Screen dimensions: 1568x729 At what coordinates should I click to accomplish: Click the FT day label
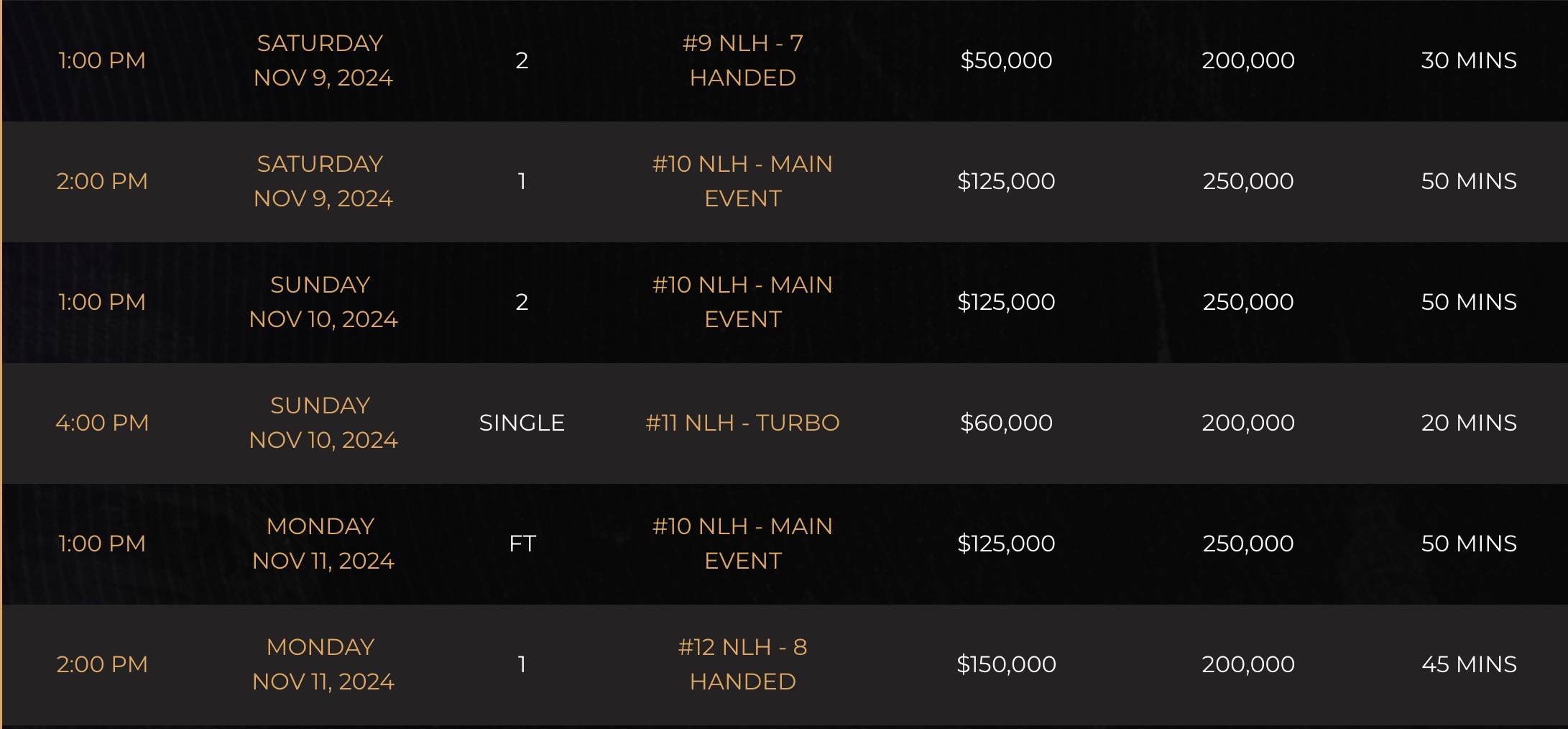pyautogui.click(x=522, y=544)
